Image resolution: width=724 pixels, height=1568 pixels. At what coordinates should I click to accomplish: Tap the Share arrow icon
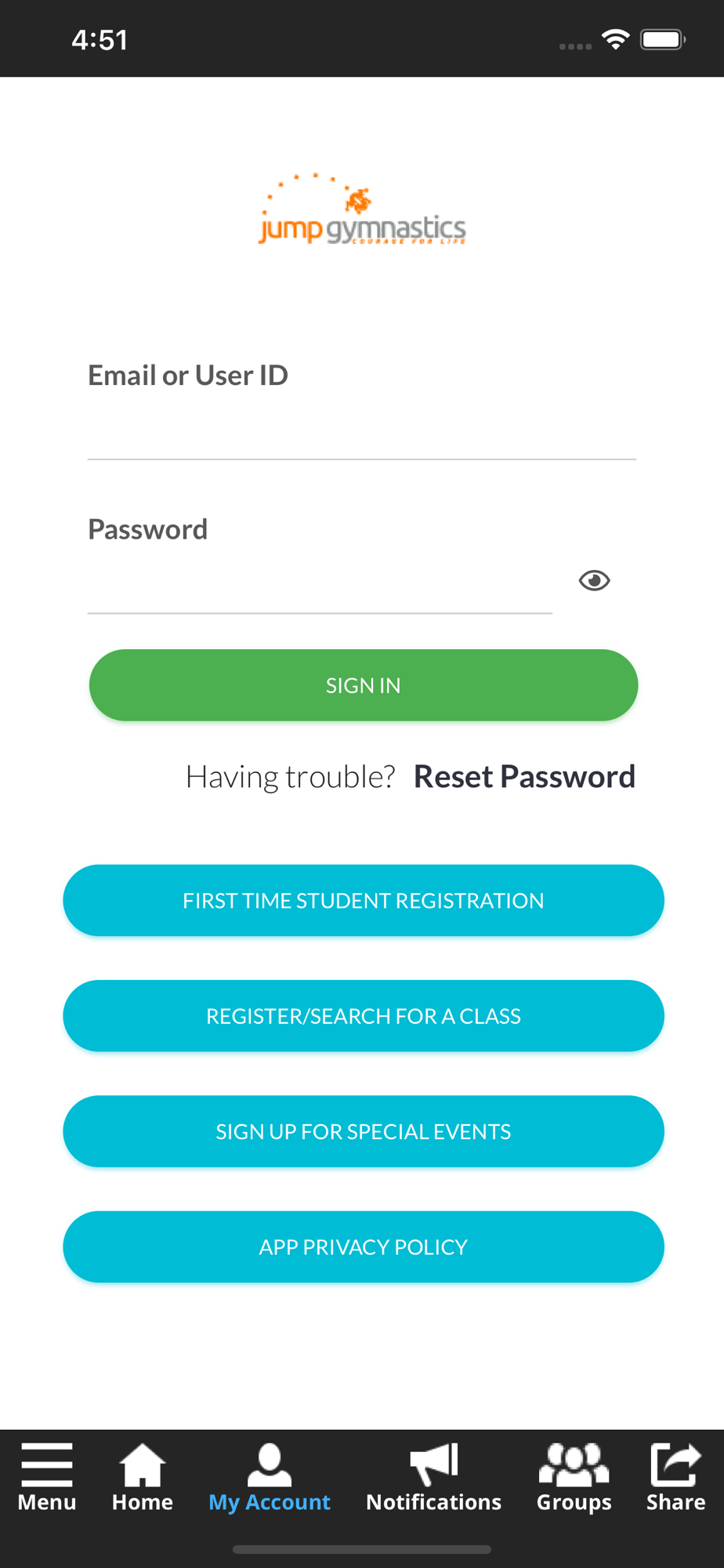pos(675,1465)
